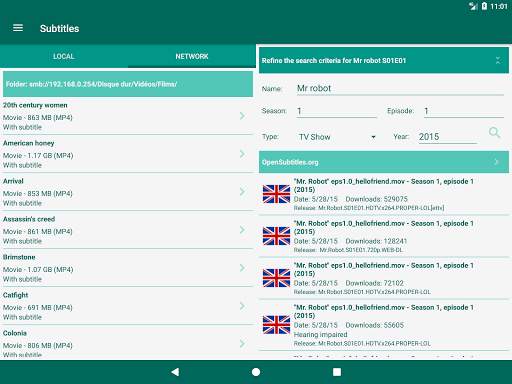Image resolution: width=512 pixels, height=384 pixels.
Task: Select the Arrival title
Action: pos(13,181)
